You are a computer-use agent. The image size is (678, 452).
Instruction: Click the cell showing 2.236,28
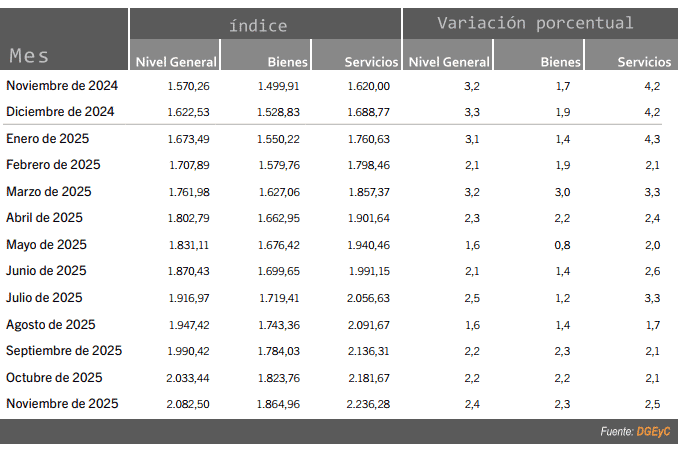pyautogui.click(x=368, y=404)
